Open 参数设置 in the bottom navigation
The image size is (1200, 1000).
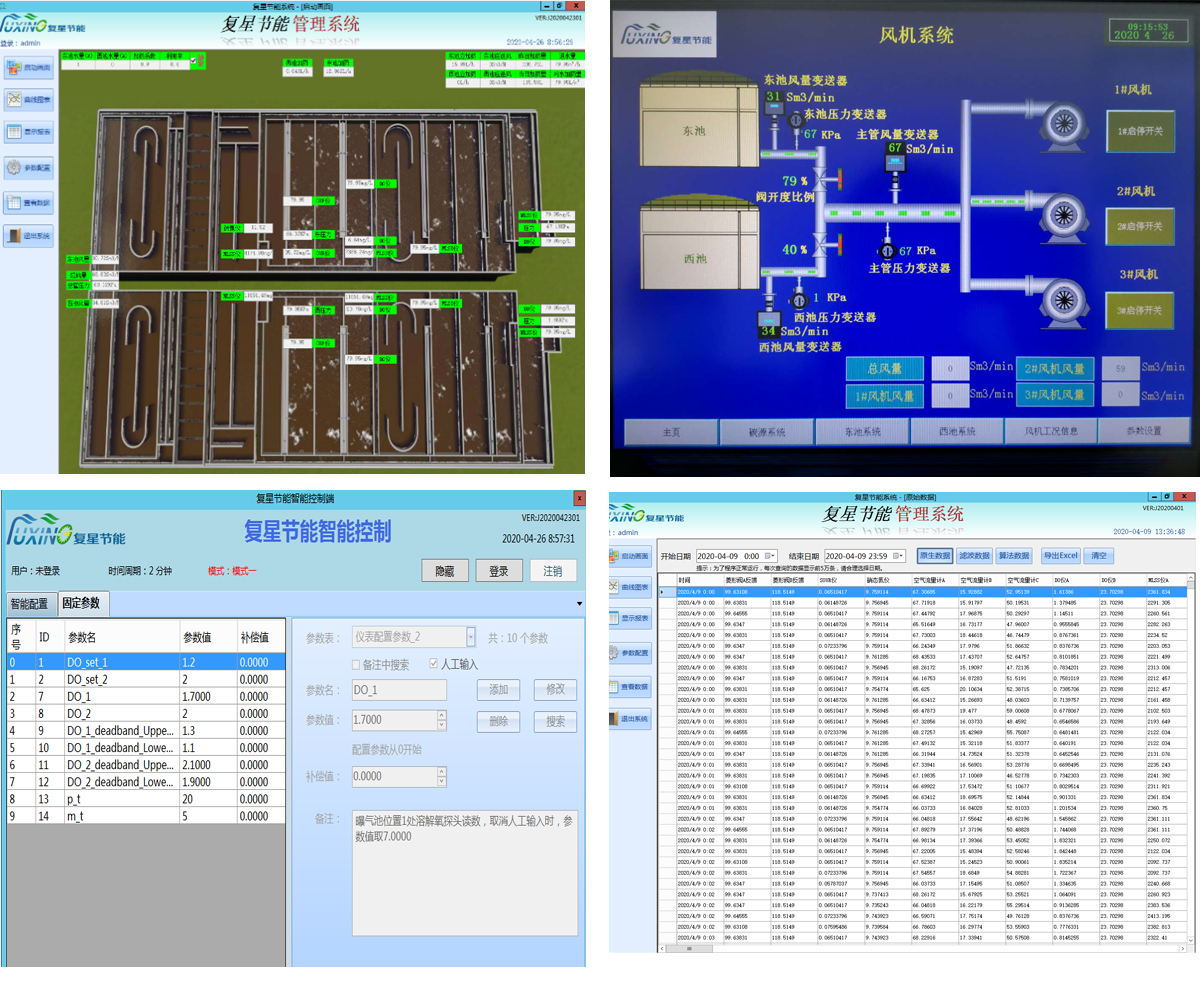(1145, 432)
